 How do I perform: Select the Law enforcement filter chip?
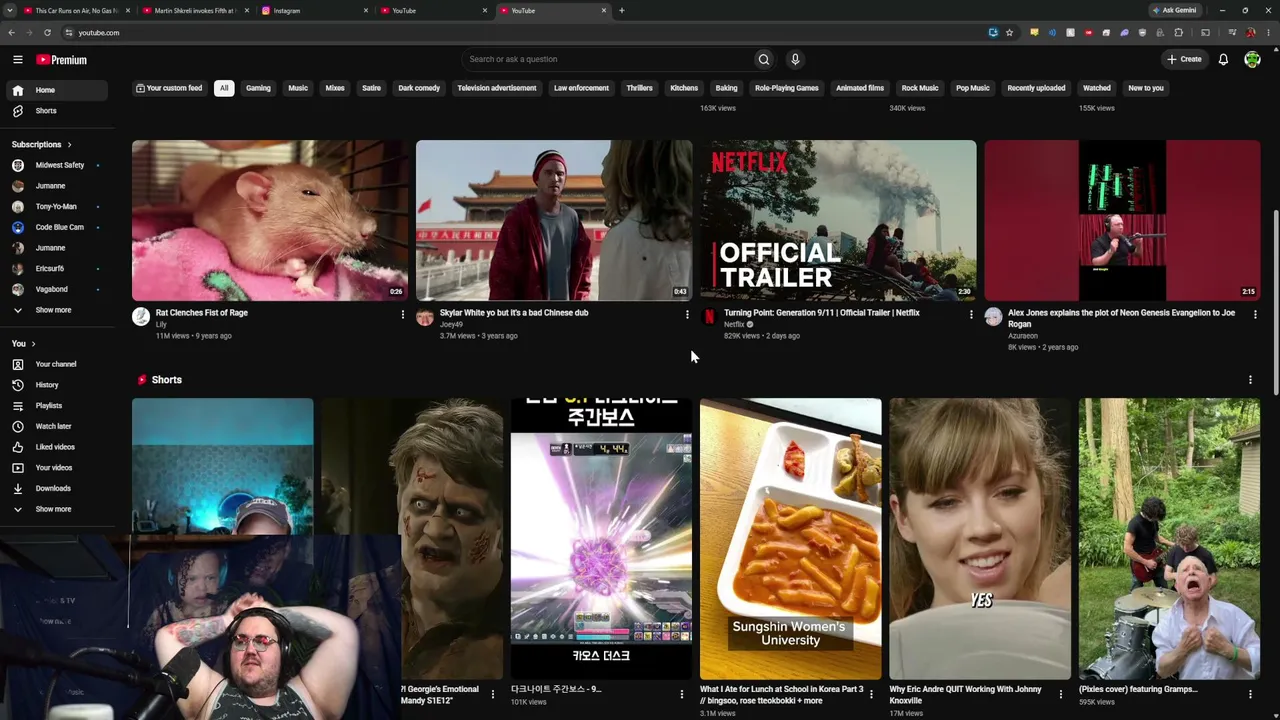pos(581,88)
